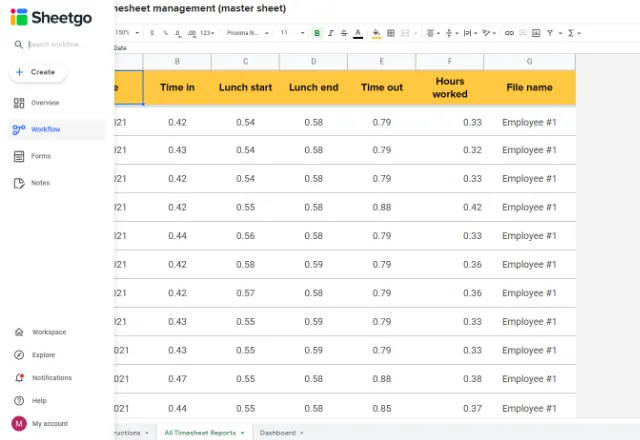Toggle strikethrough formatting in toolbar

click(344, 33)
